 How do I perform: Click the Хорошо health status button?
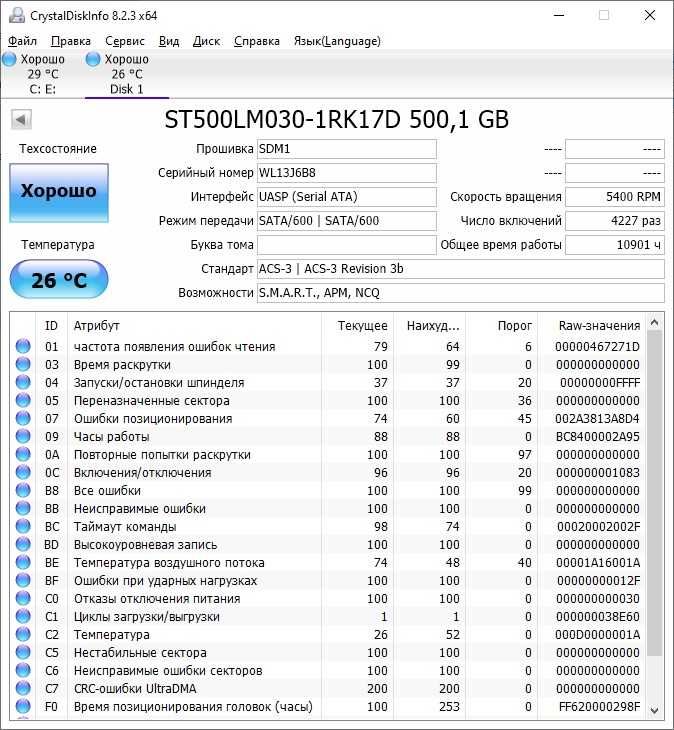click(x=59, y=193)
